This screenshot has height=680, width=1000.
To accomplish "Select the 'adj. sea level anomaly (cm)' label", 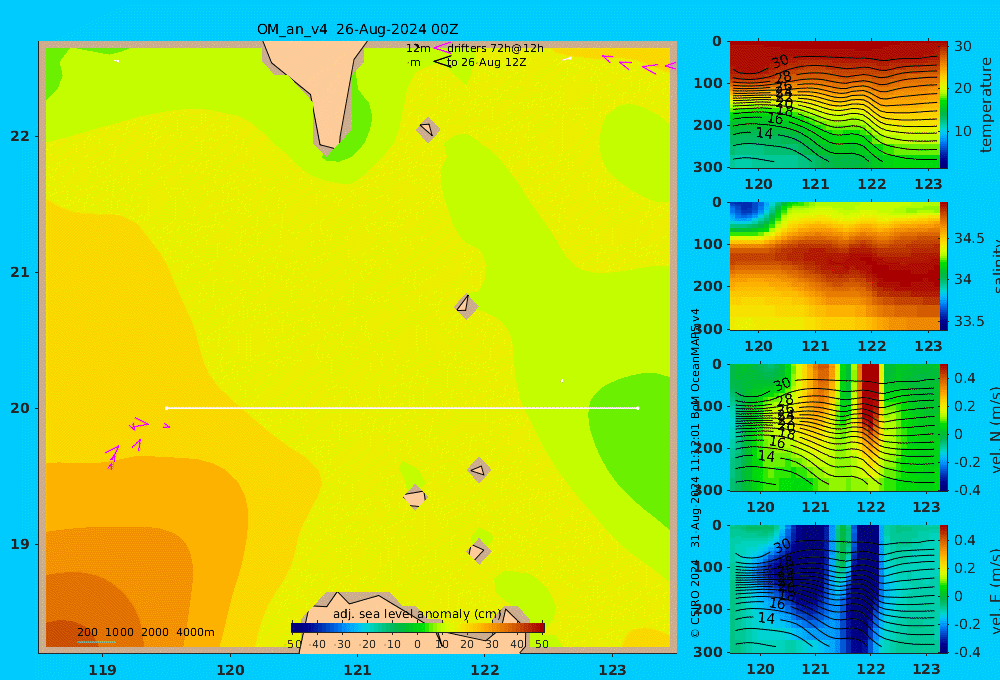I will tap(417, 614).
